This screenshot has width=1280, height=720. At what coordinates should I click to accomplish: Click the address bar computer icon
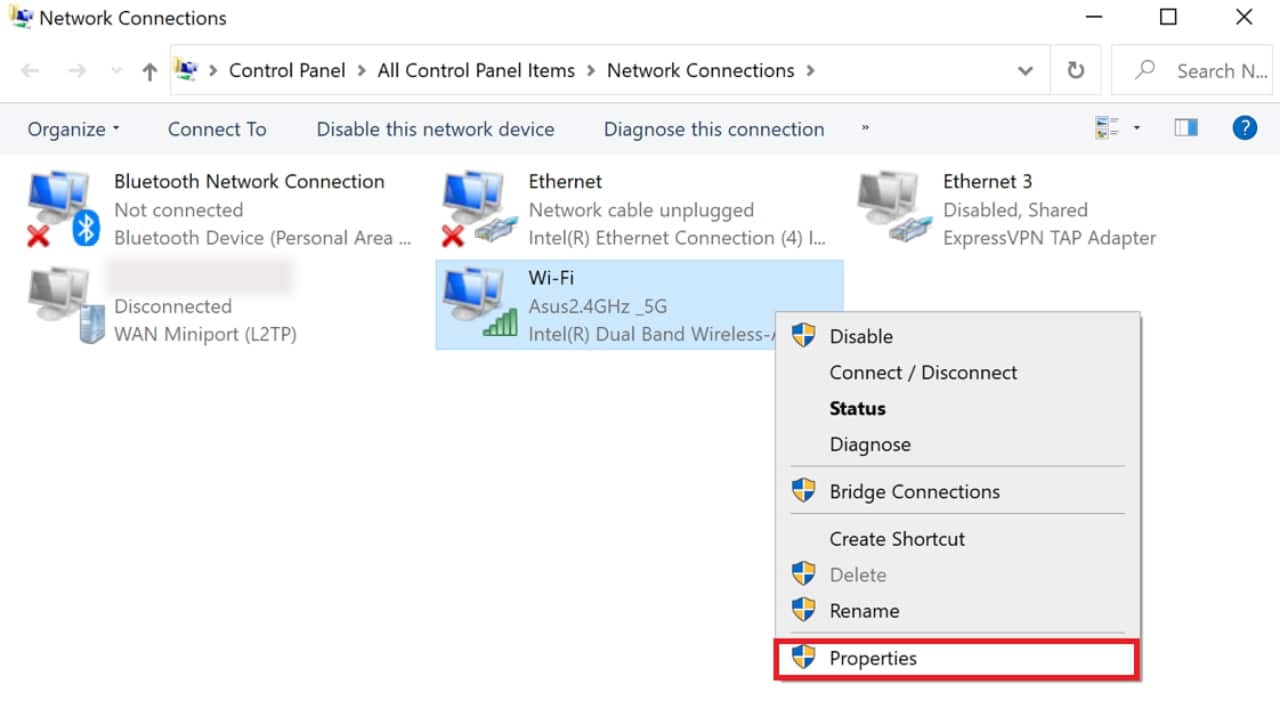click(x=186, y=70)
